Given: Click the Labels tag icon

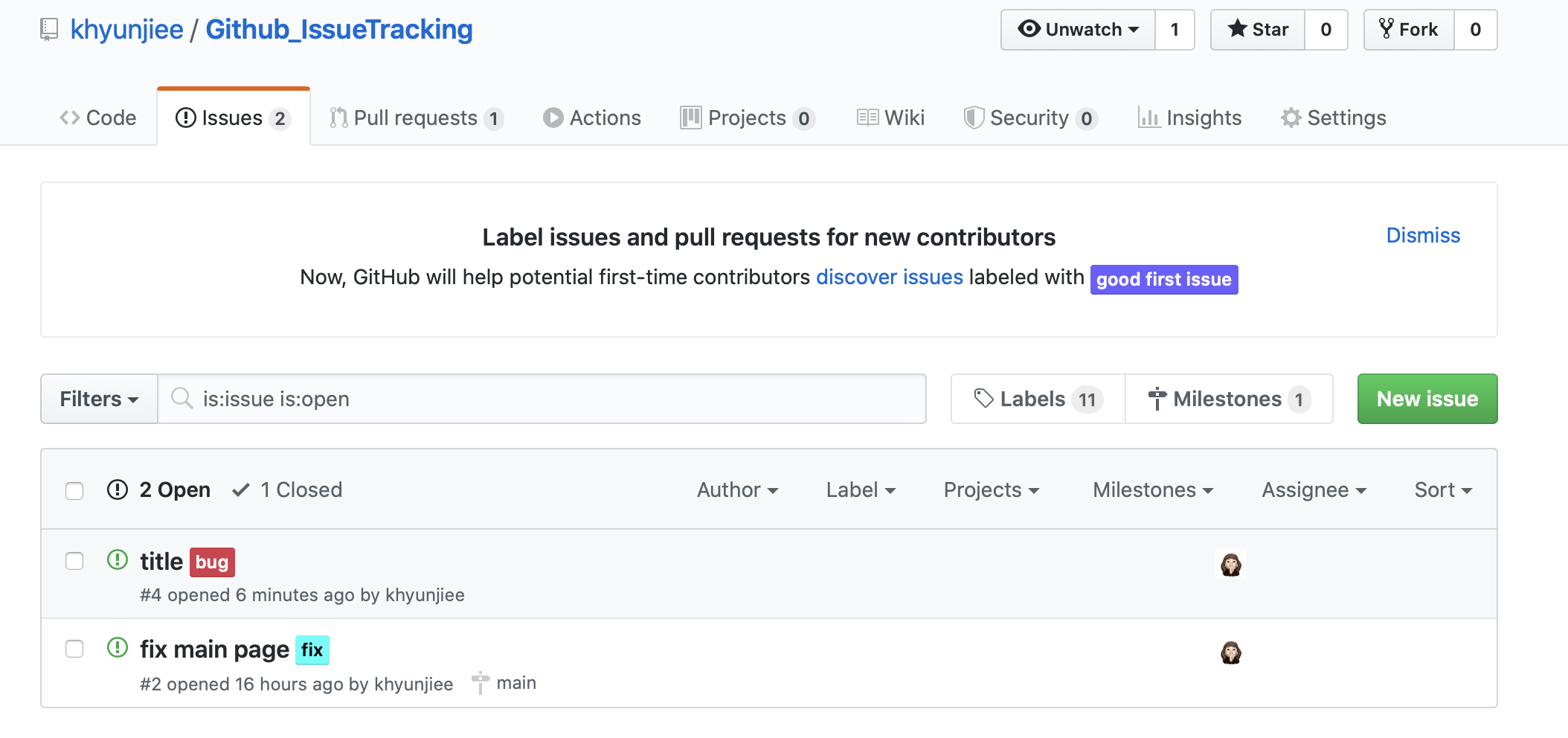Looking at the screenshot, I should pyautogui.click(x=983, y=399).
